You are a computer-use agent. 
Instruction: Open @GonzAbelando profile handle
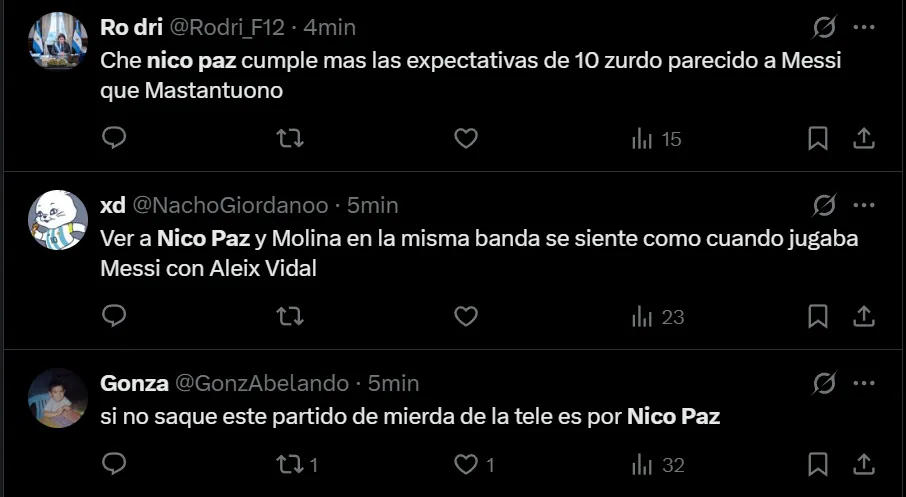click(262, 383)
